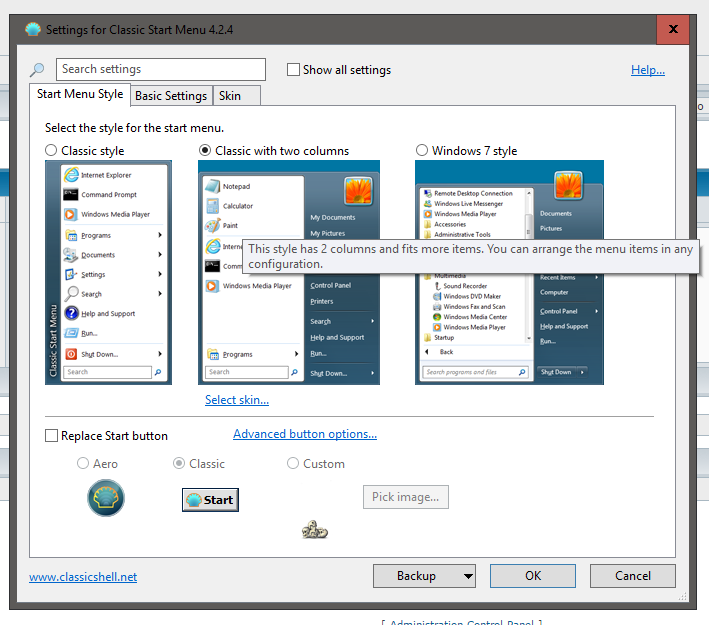Viewport: 709px width, 625px height.
Task: Click the Cancel button
Action: (633, 576)
